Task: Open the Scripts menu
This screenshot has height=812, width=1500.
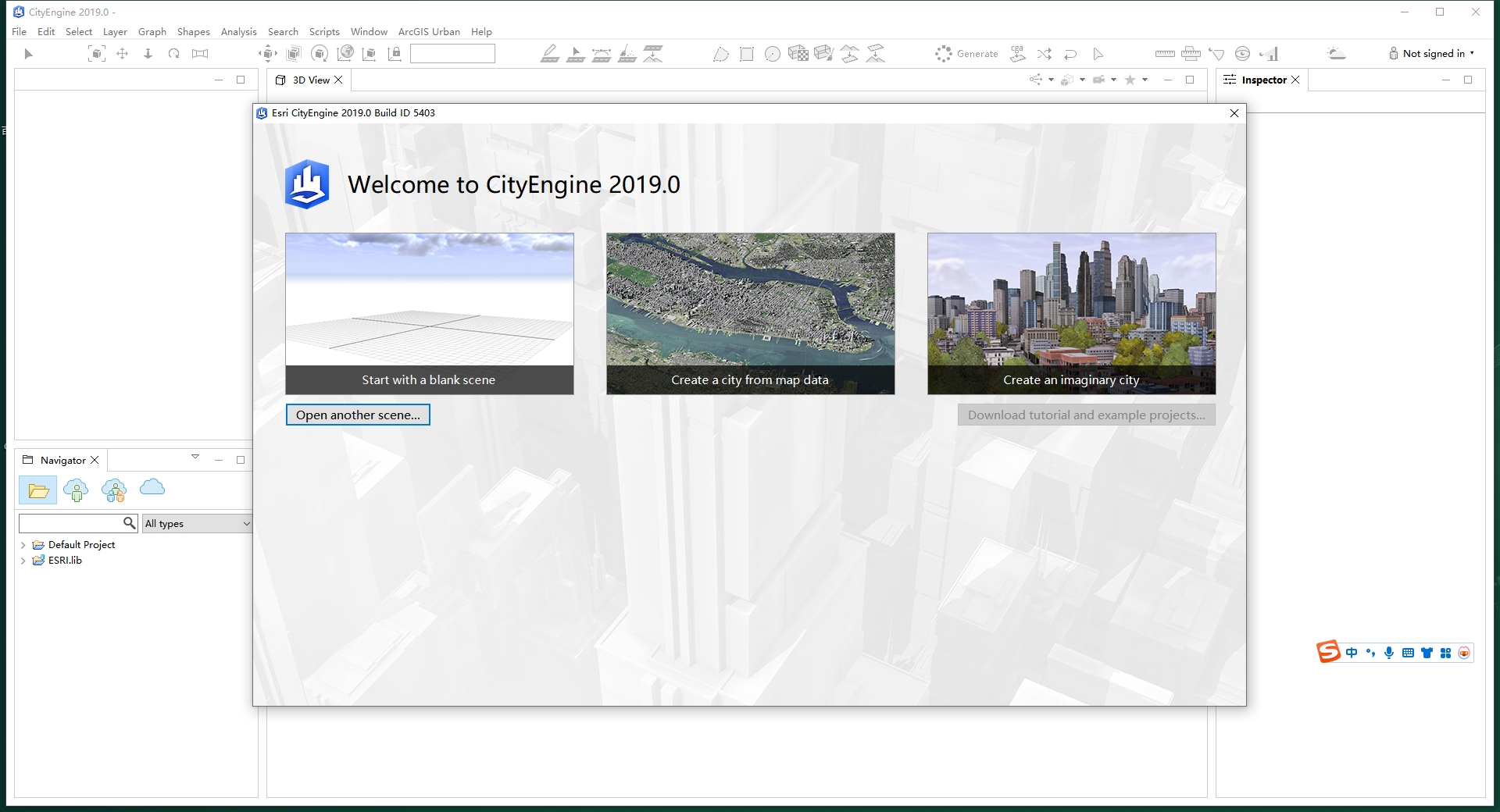Action: [x=324, y=32]
